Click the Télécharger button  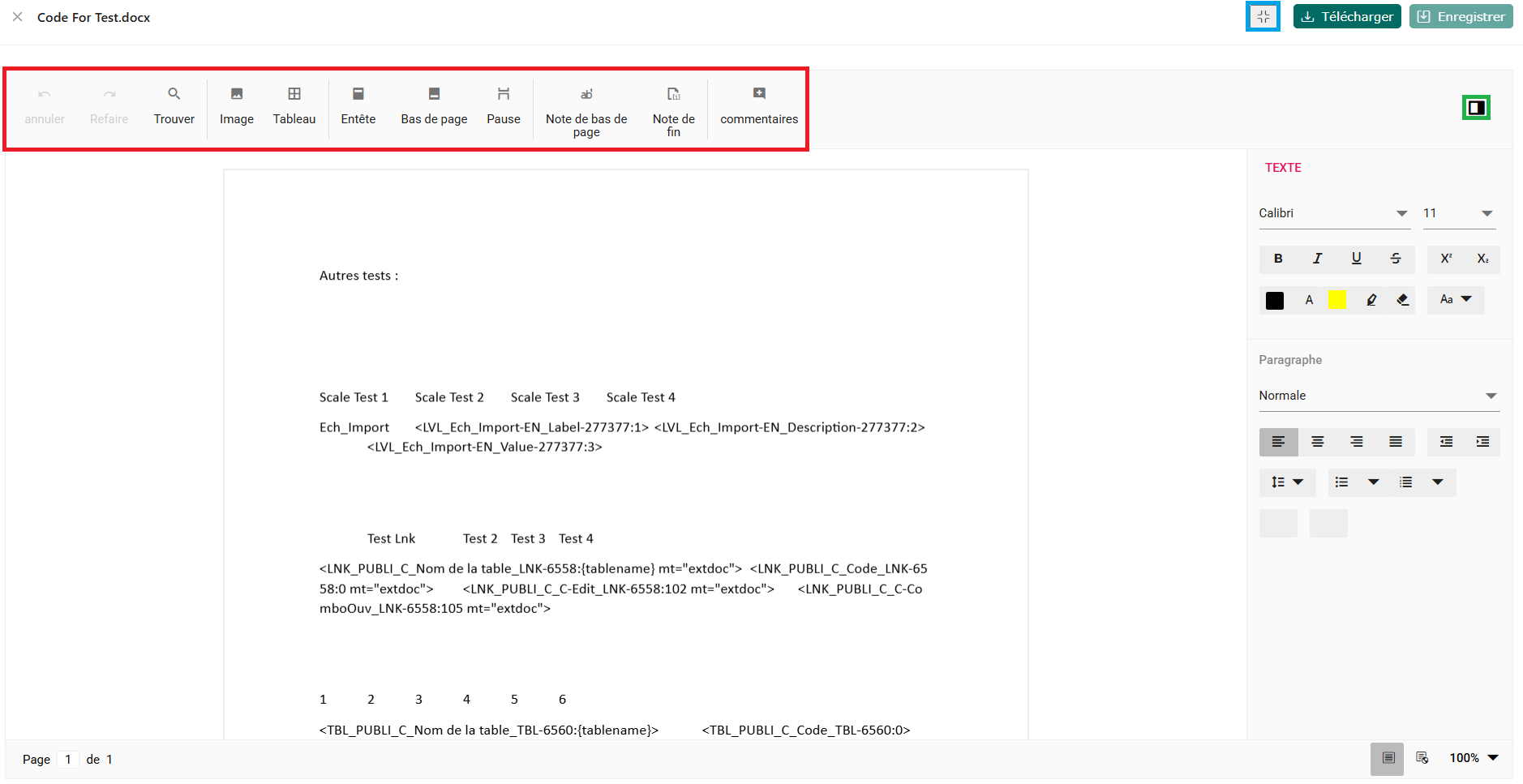[x=1346, y=17]
